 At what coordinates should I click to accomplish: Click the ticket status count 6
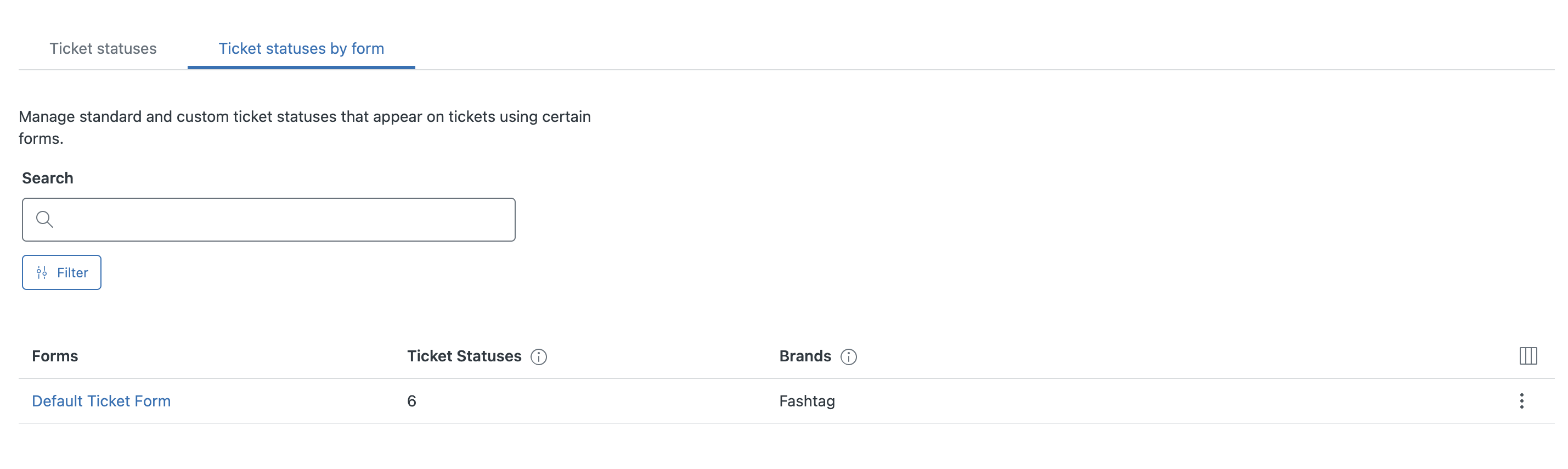tap(411, 401)
